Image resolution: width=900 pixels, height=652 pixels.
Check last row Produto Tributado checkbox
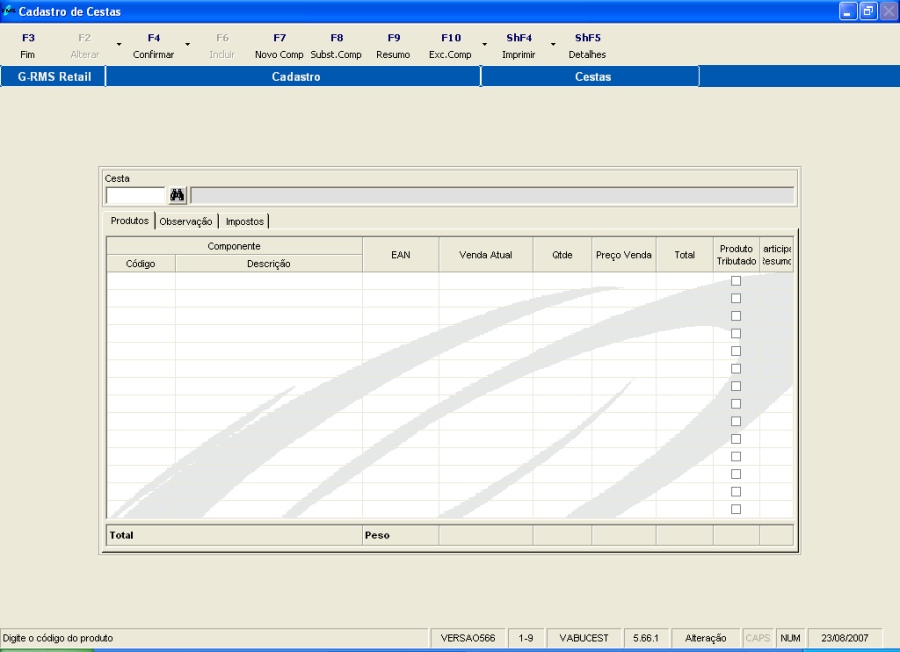coord(736,509)
